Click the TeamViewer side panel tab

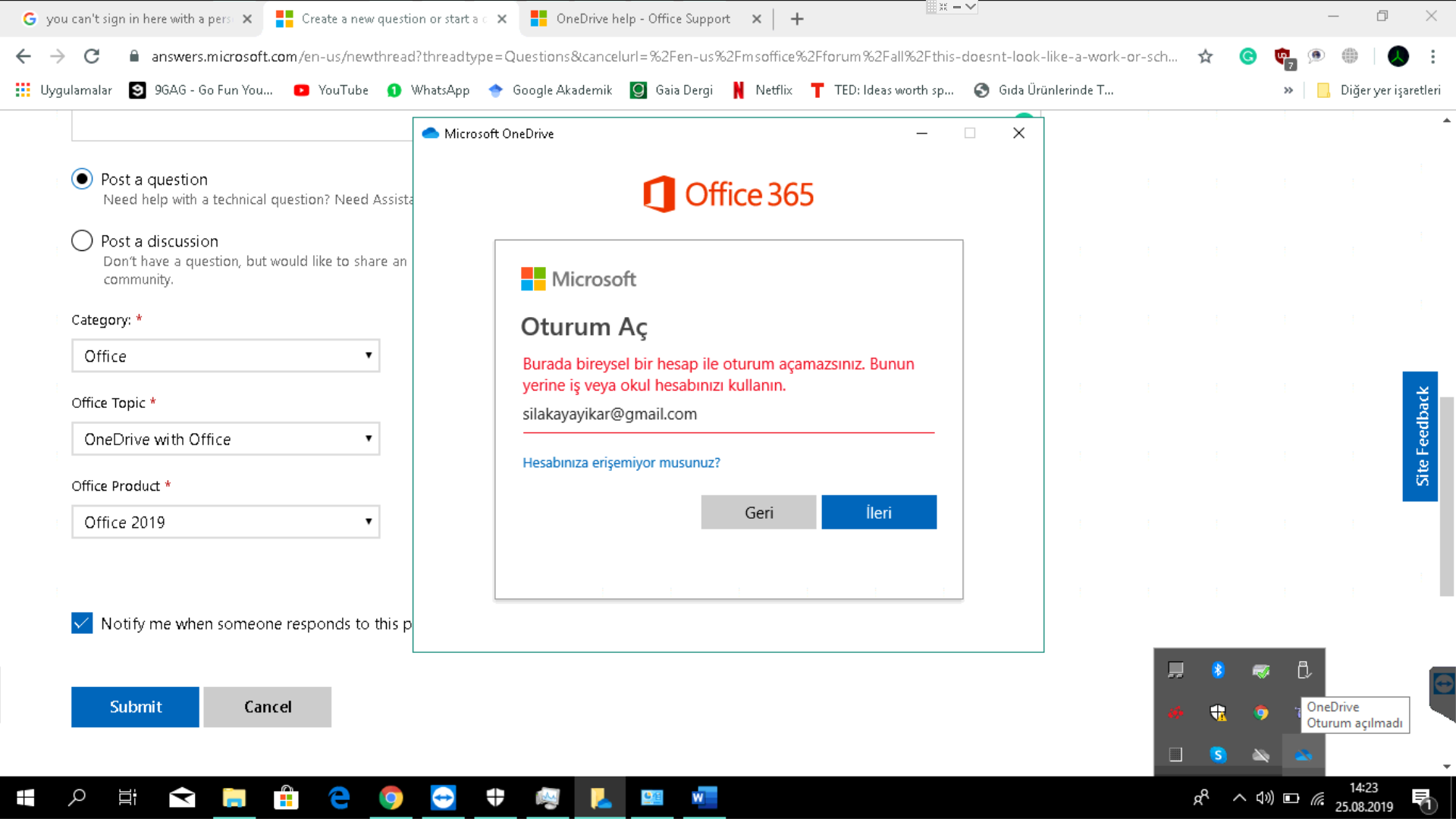[x=1442, y=693]
